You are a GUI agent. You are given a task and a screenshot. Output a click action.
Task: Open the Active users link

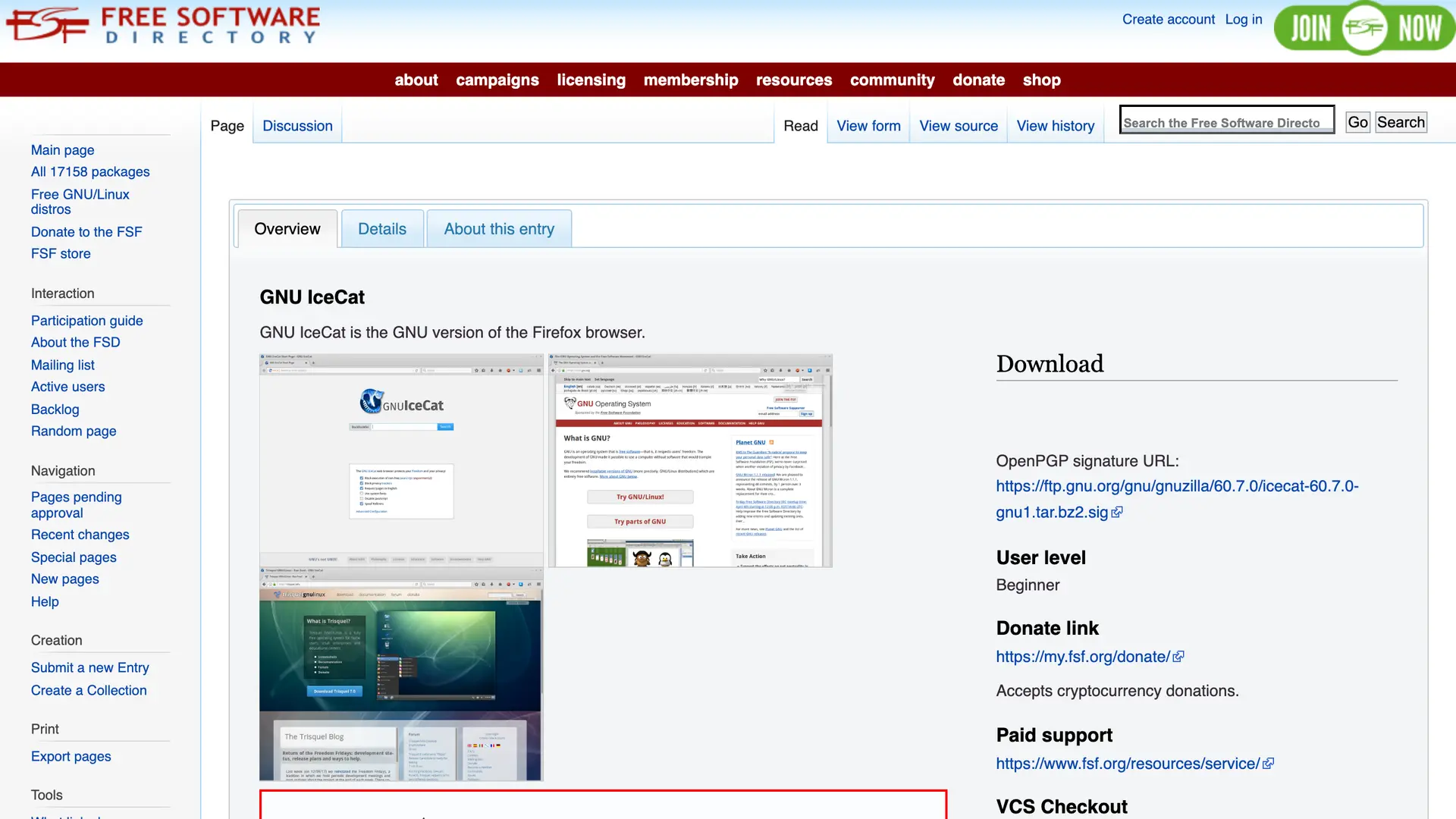(68, 387)
